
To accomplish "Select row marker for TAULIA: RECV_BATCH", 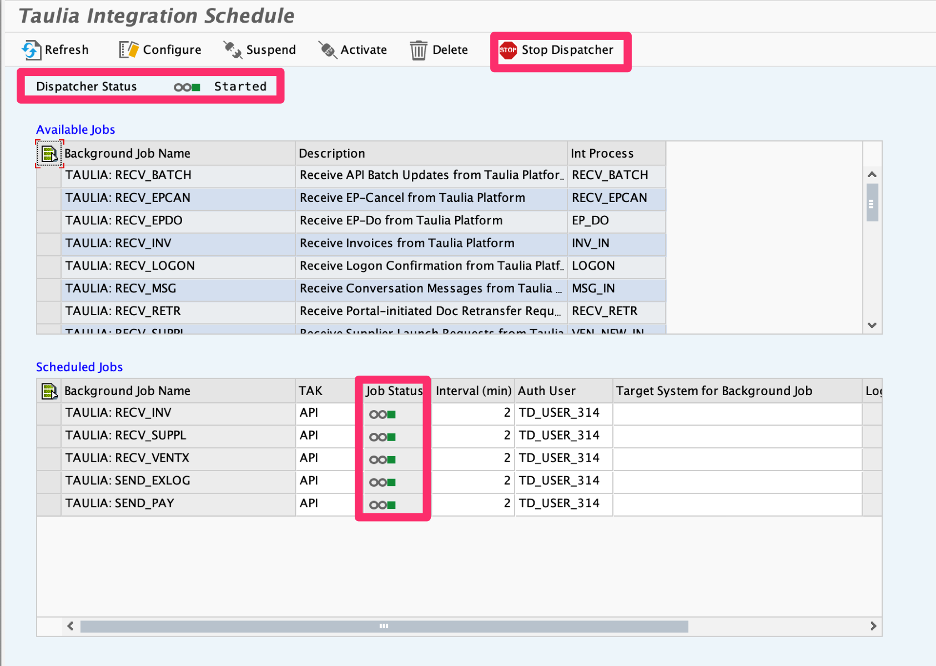I will 48,175.
